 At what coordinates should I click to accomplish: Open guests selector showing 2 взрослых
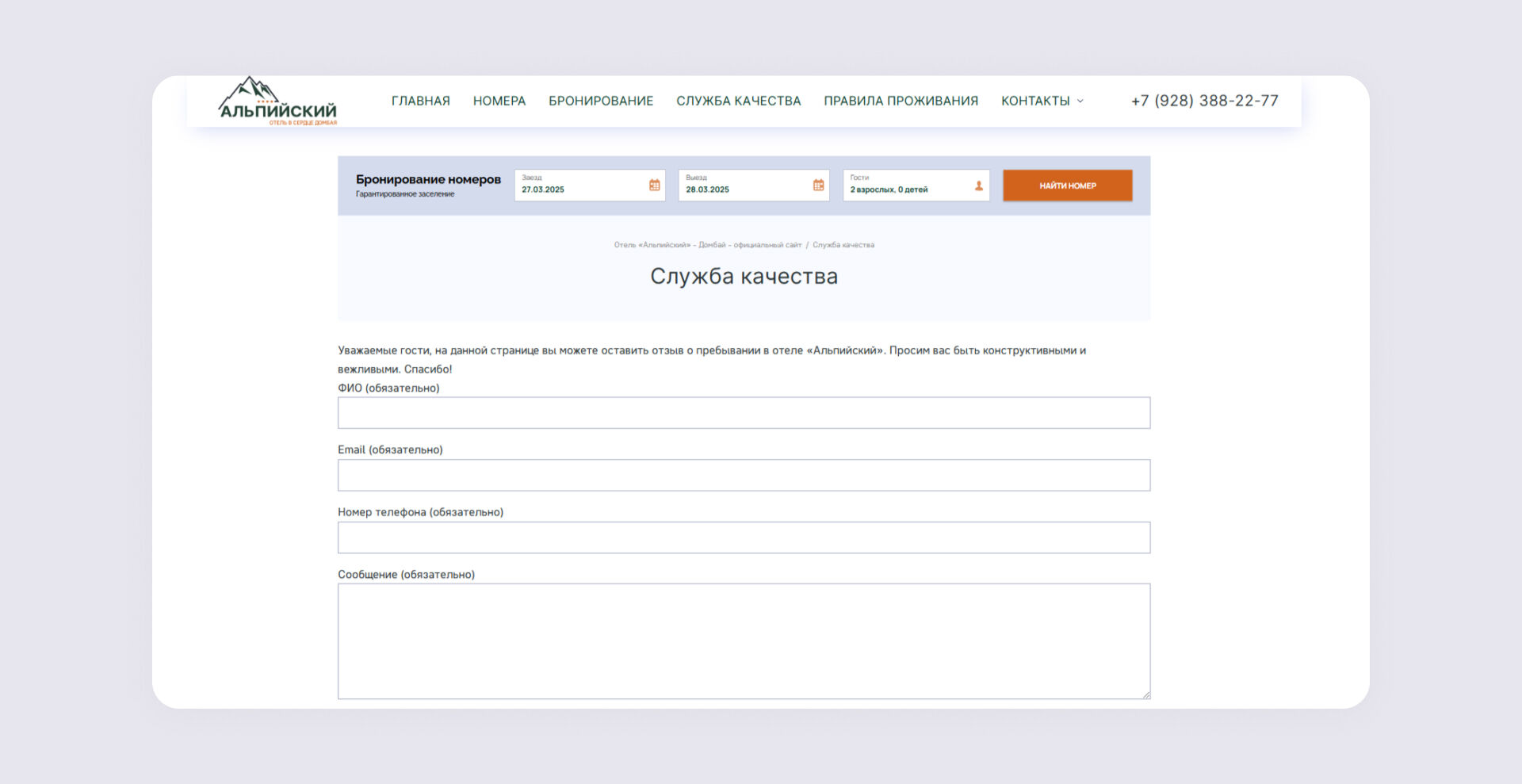click(x=889, y=189)
